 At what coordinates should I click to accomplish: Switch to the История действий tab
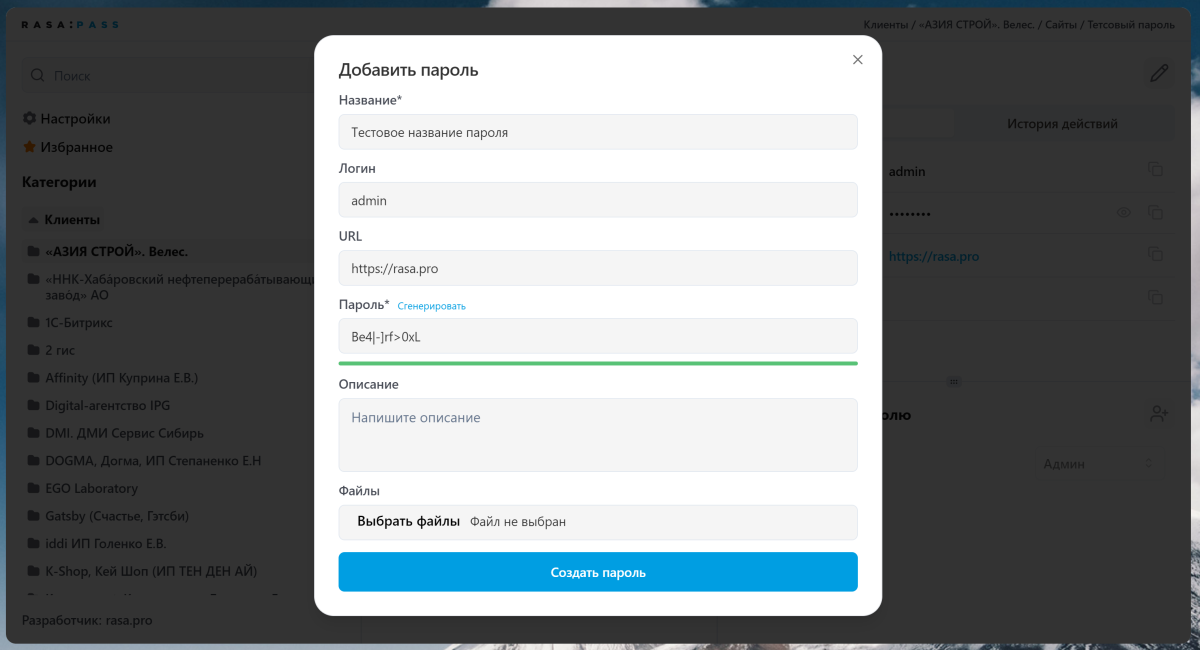point(1062,124)
